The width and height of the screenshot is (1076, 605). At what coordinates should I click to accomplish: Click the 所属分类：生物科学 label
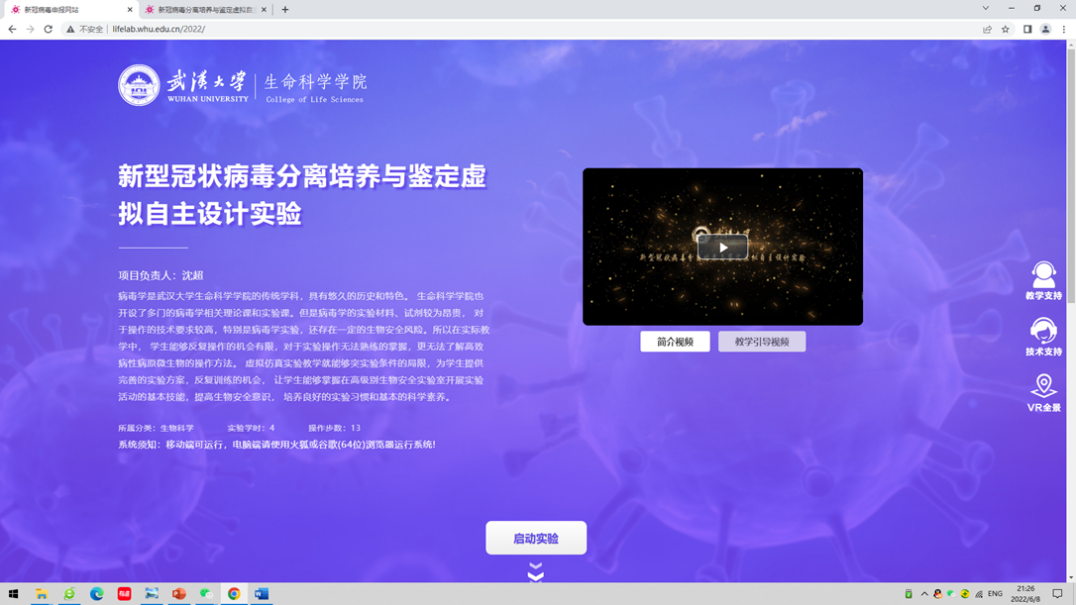click(156, 427)
